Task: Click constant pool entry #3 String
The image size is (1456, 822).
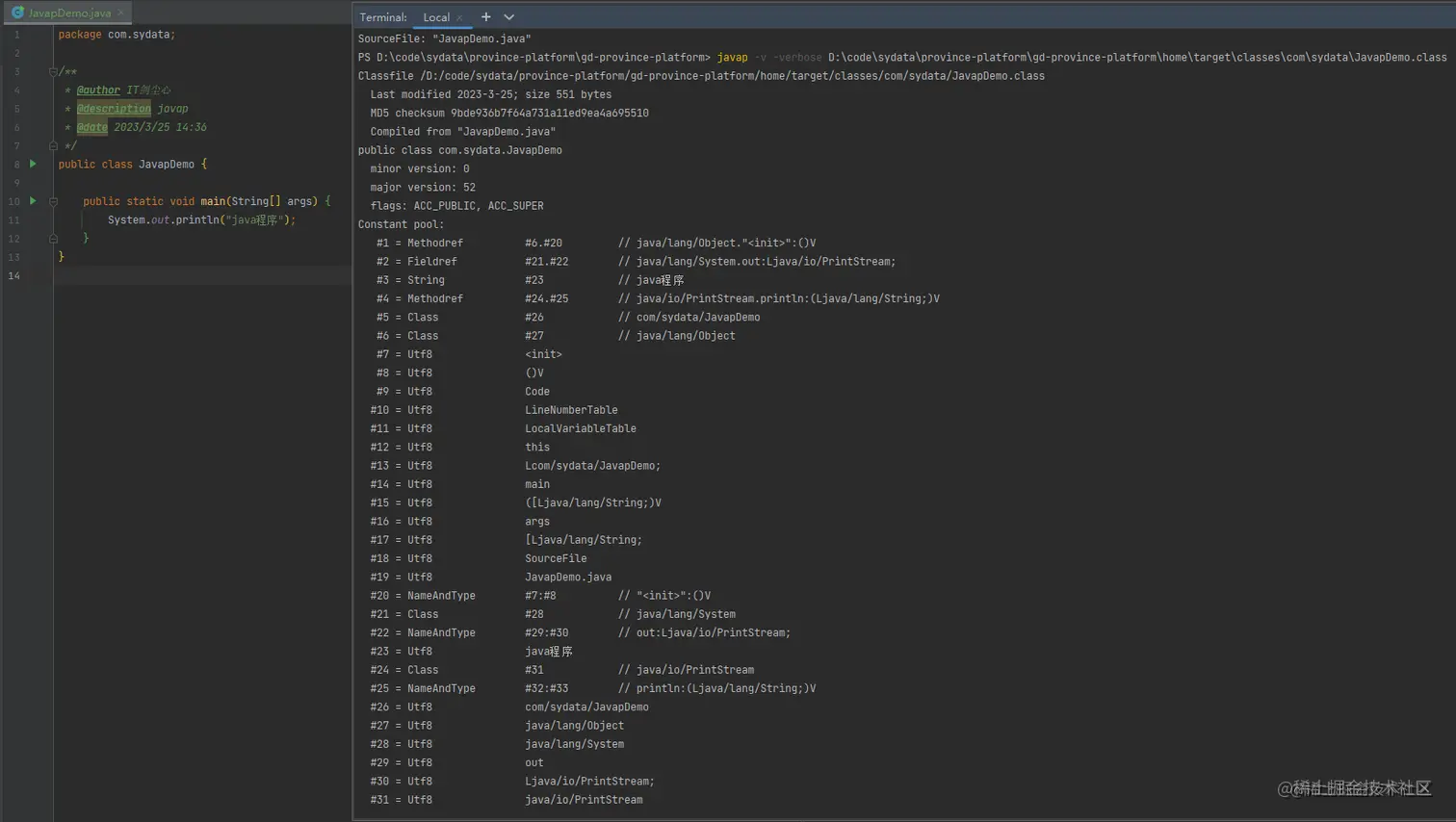Action: click(531, 280)
